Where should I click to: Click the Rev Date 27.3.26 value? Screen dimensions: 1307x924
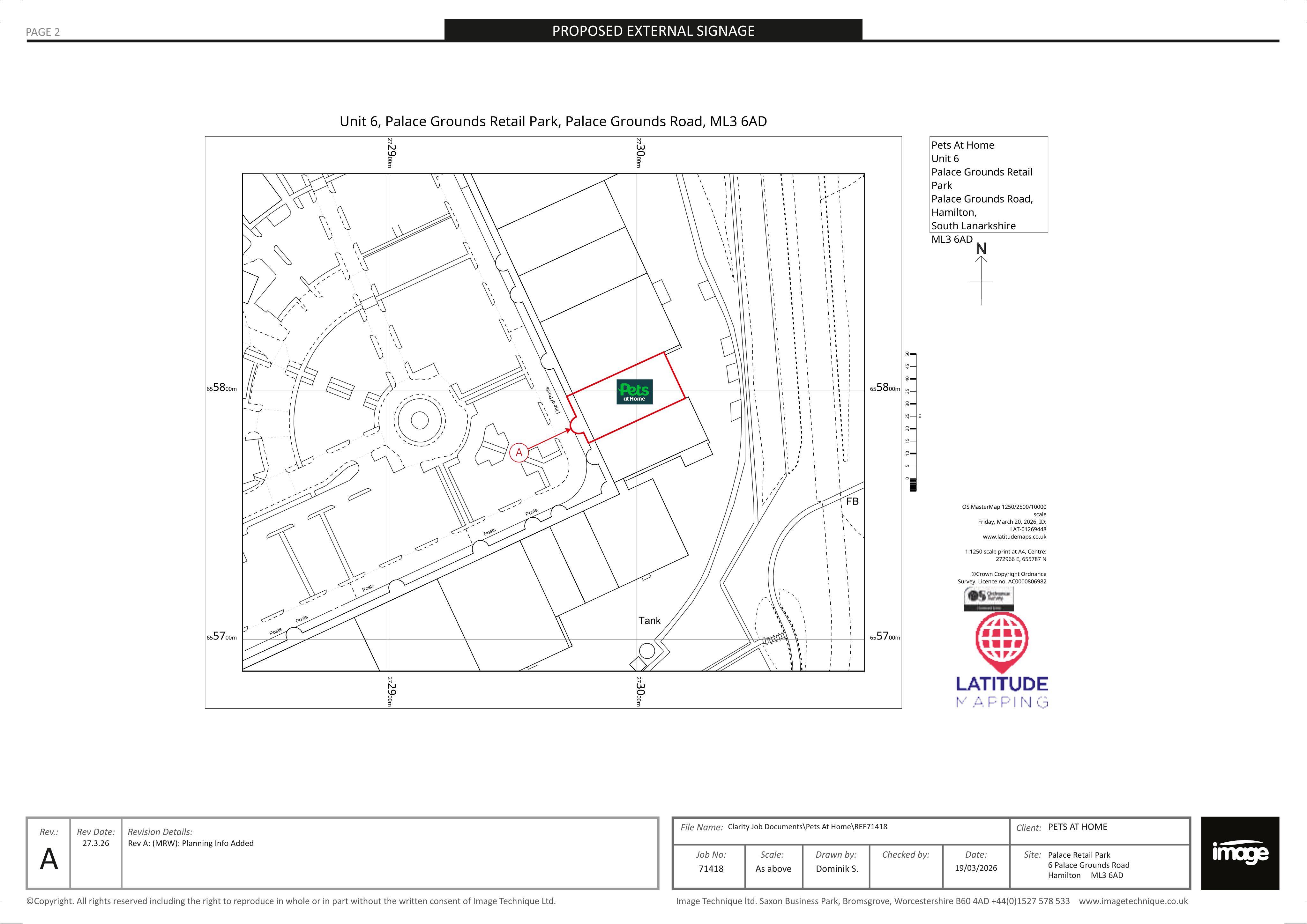click(96, 843)
